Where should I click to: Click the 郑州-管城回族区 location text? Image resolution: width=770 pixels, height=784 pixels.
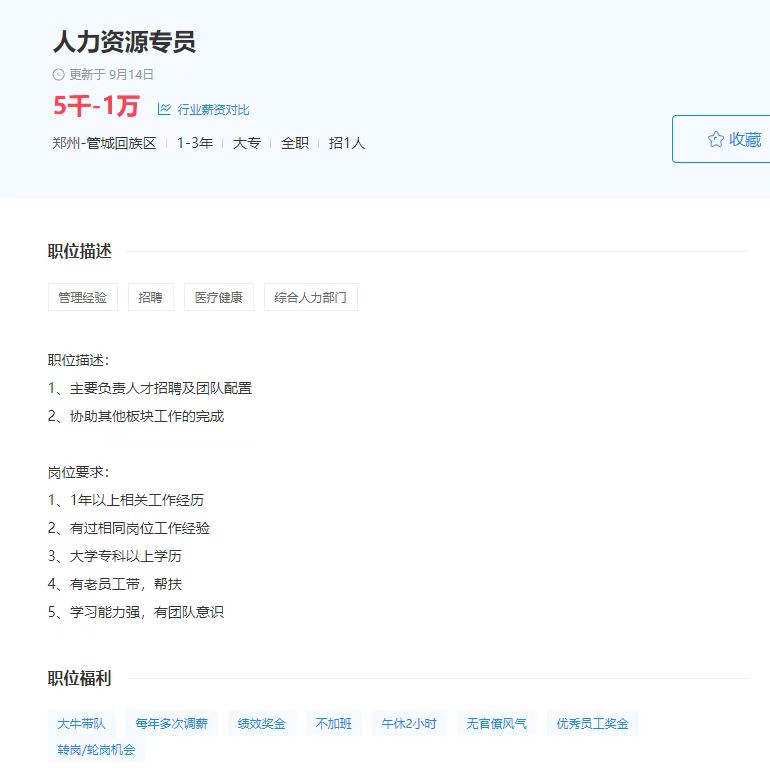104,143
